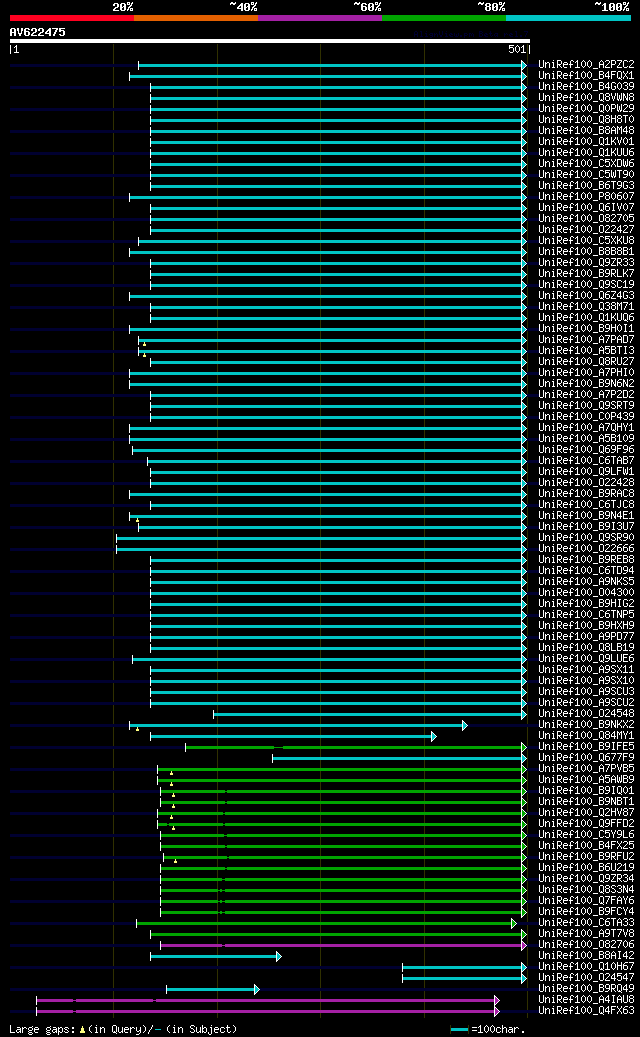Select label UniRef100_A4IAU8
The image size is (640, 1037).
pyautogui.click(x=586, y=999)
